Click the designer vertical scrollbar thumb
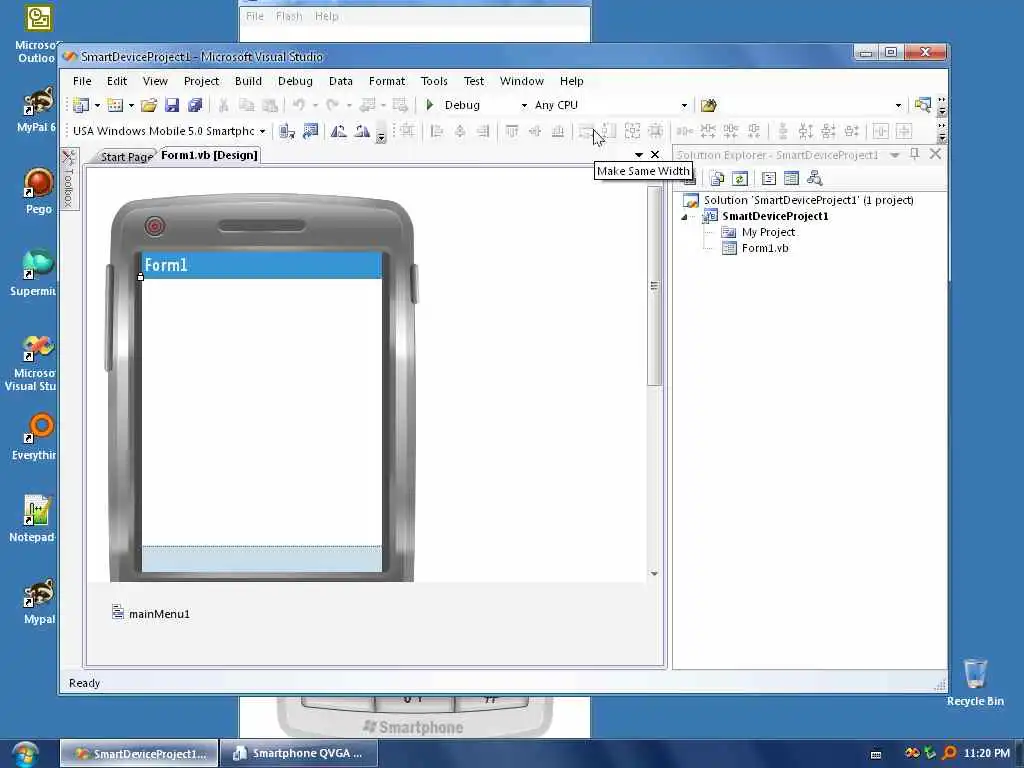This screenshot has width=1024, height=768. [654, 285]
